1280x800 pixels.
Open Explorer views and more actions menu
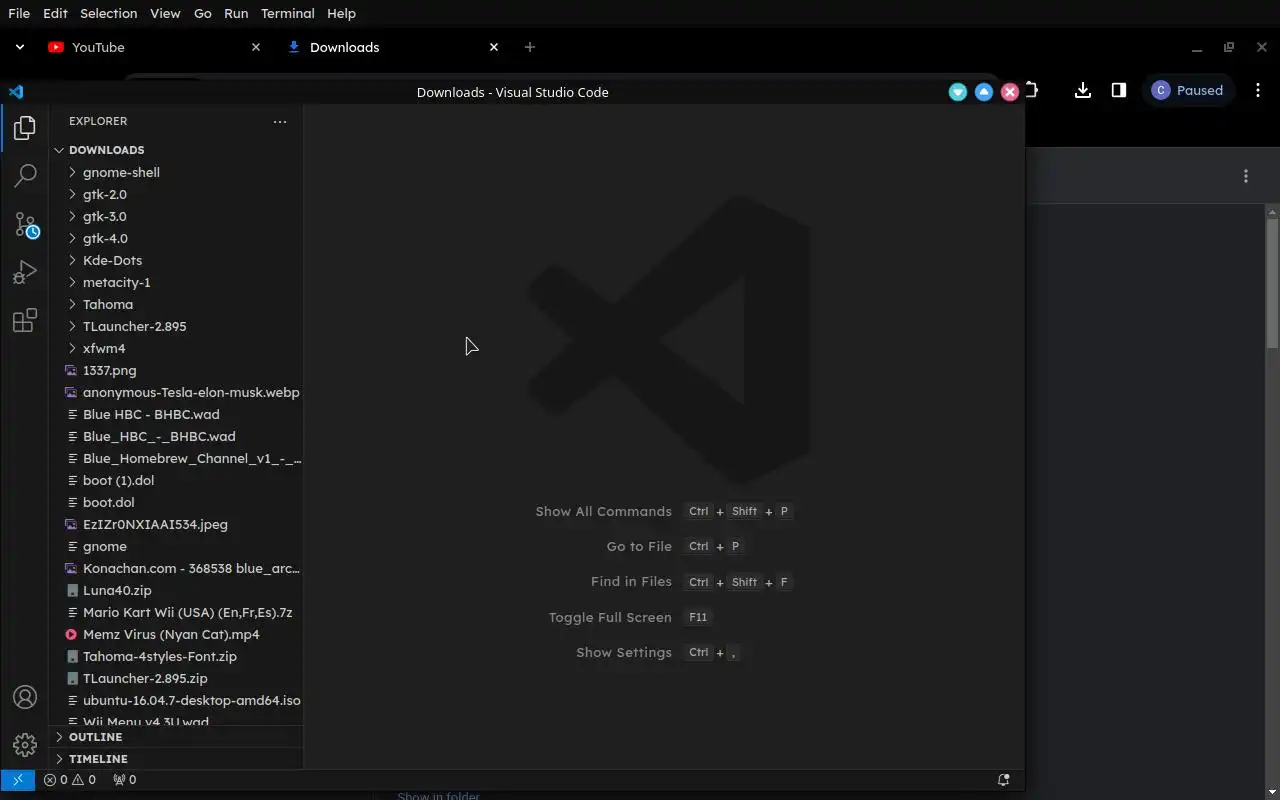(280, 121)
